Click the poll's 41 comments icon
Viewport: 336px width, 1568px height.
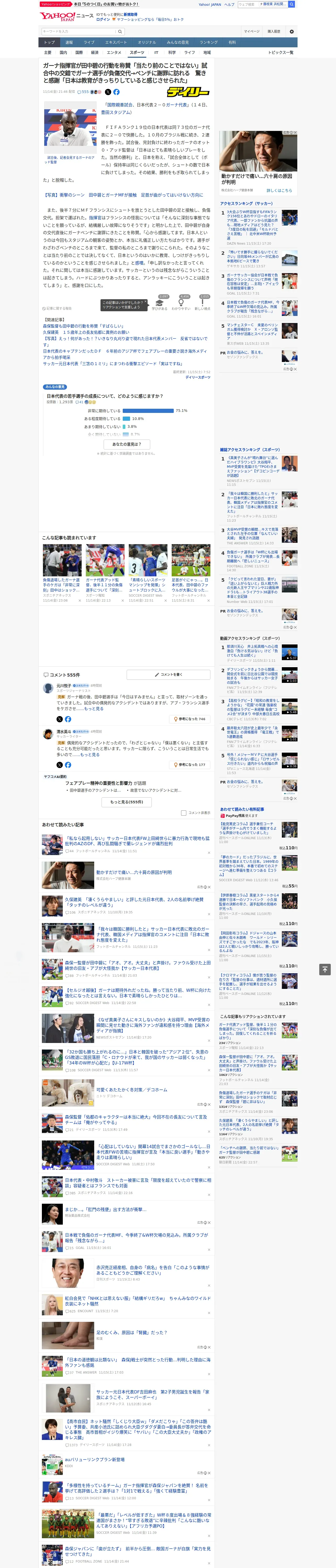pyautogui.click(x=79, y=402)
